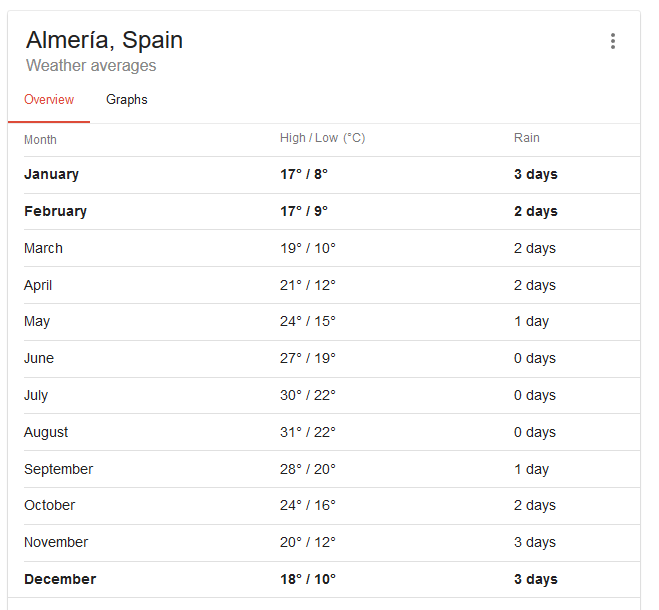Image resolution: width=659 pixels, height=610 pixels.
Task: Click the Rain column header
Action: [527, 138]
